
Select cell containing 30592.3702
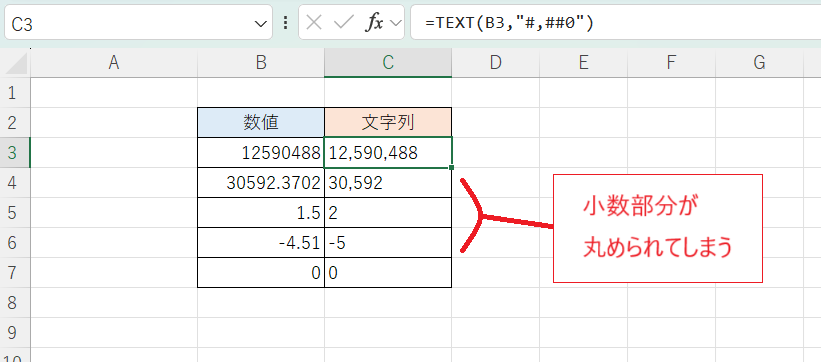click(x=261, y=182)
